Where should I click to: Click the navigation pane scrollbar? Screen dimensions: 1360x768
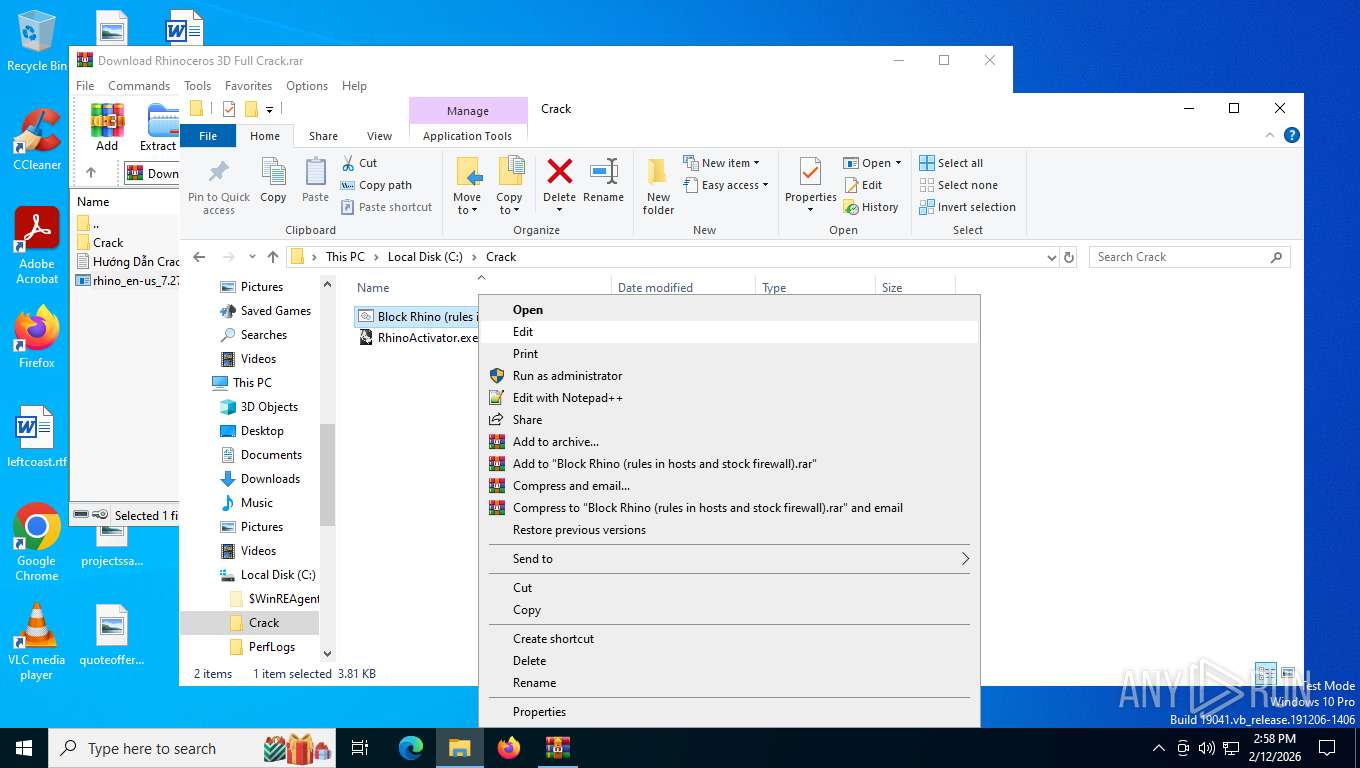327,475
